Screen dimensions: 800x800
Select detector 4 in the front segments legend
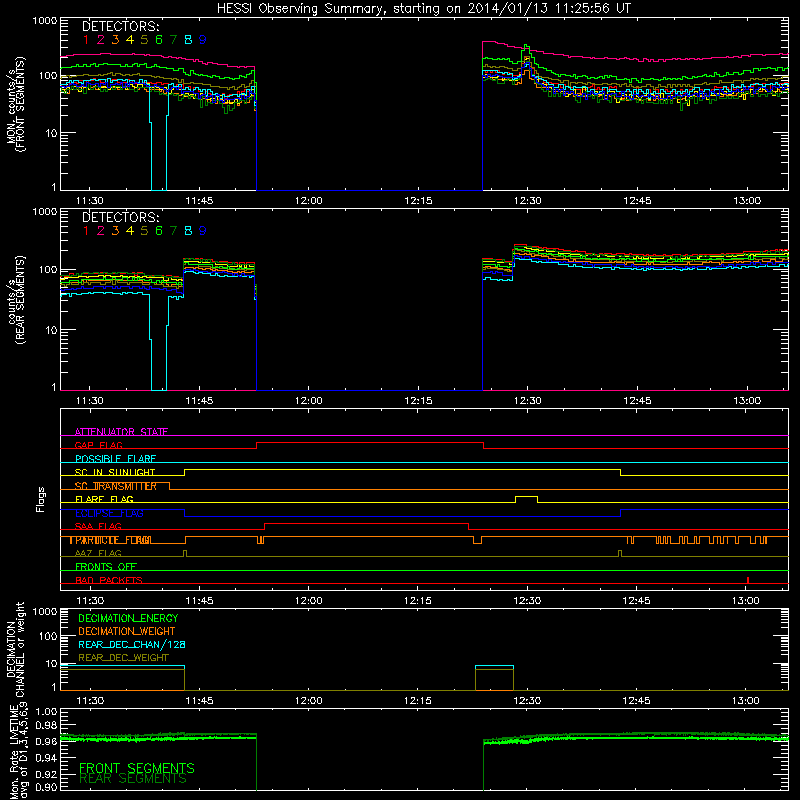pos(130,40)
